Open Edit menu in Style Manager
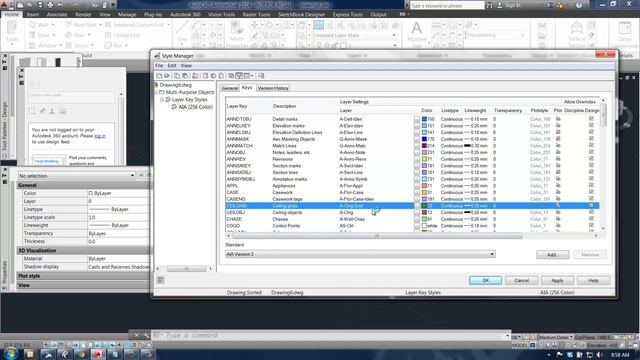Screen dimensions: 640x360 coord(172,65)
